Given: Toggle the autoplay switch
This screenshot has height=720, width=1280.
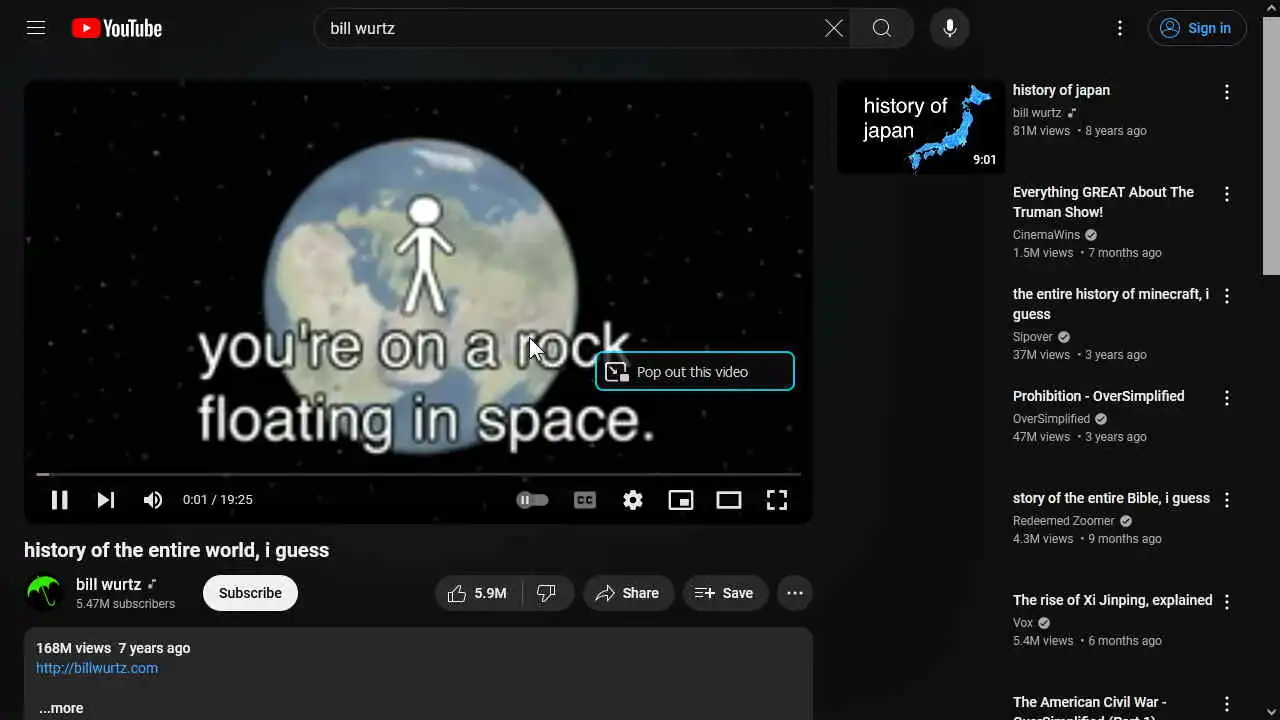Looking at the screenshot, I should 532,500.
